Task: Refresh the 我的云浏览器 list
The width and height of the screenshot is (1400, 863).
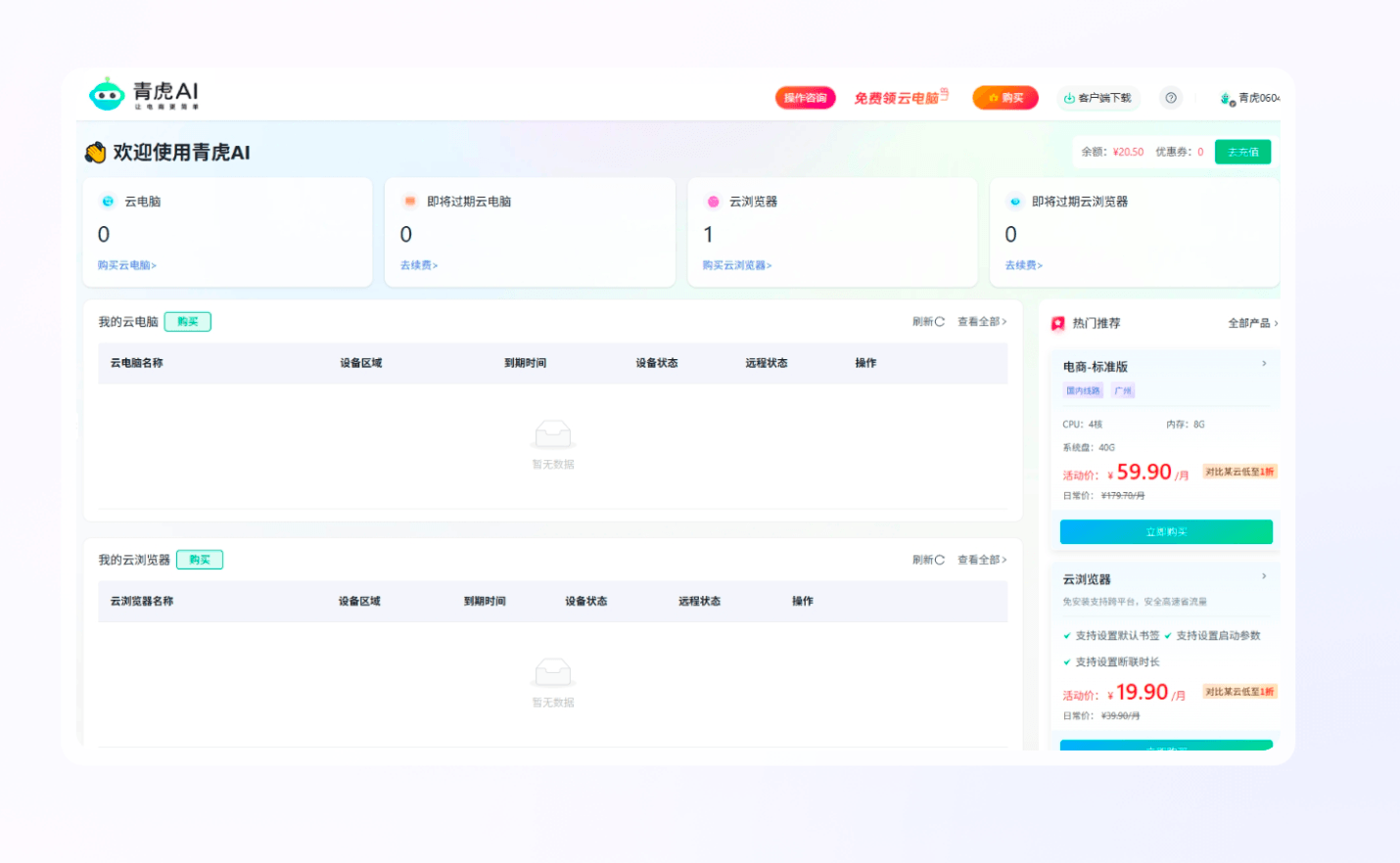Action: (x=928, y=561)
